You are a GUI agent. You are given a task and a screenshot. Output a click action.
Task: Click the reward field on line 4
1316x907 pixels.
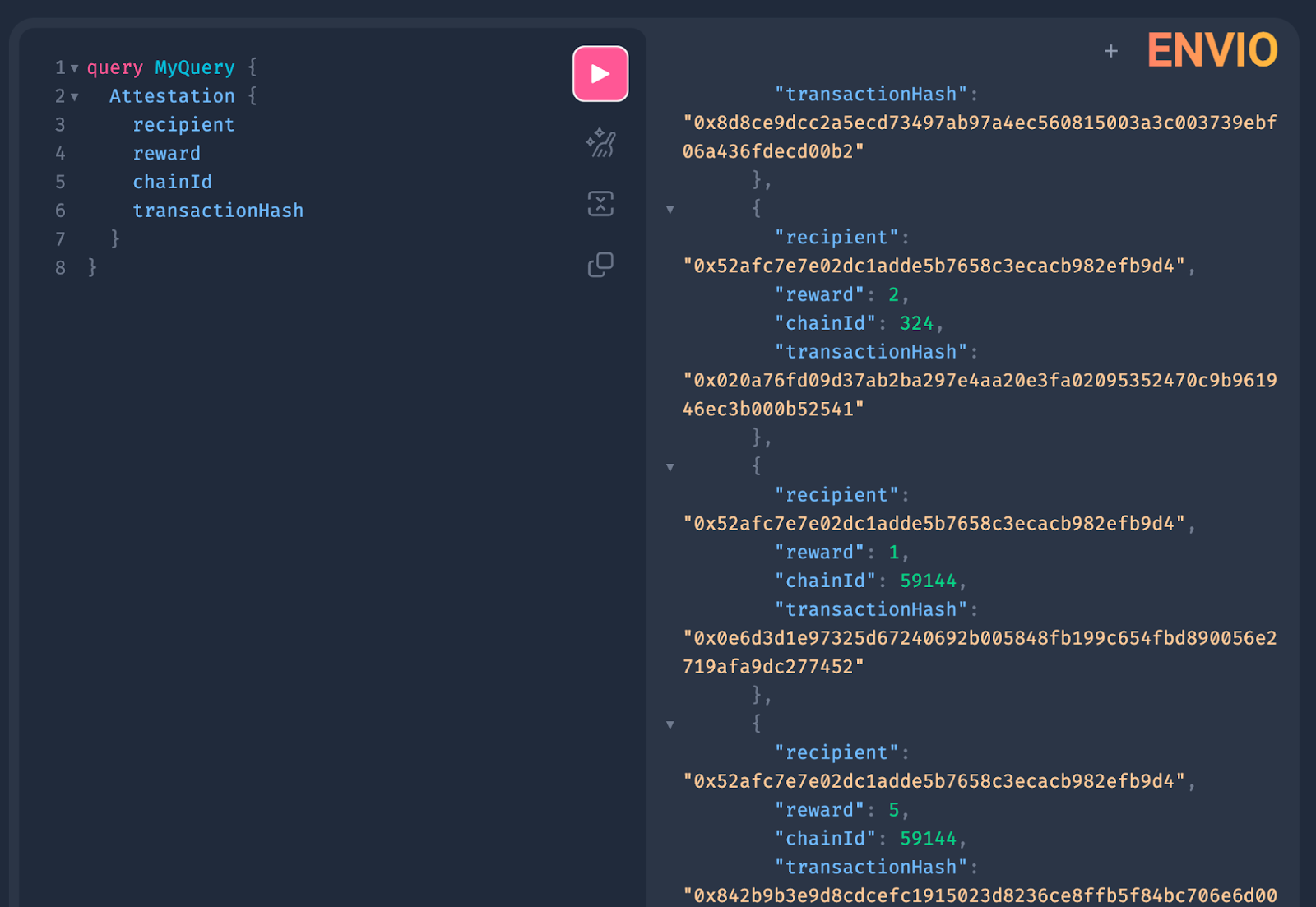pyautogui.click(x=166, y=153)
